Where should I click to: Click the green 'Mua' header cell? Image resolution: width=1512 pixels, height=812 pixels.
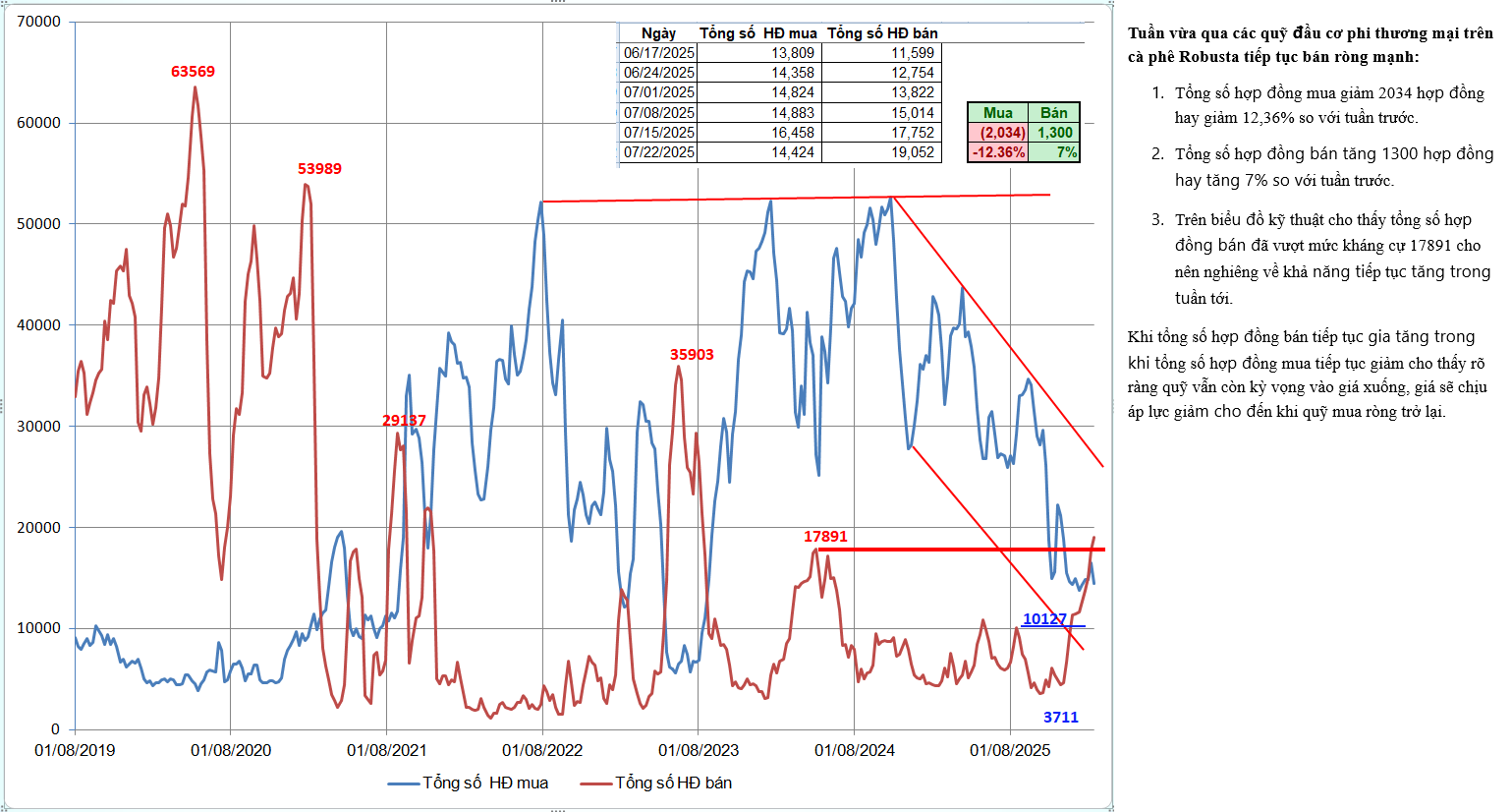tap(997, 113)
